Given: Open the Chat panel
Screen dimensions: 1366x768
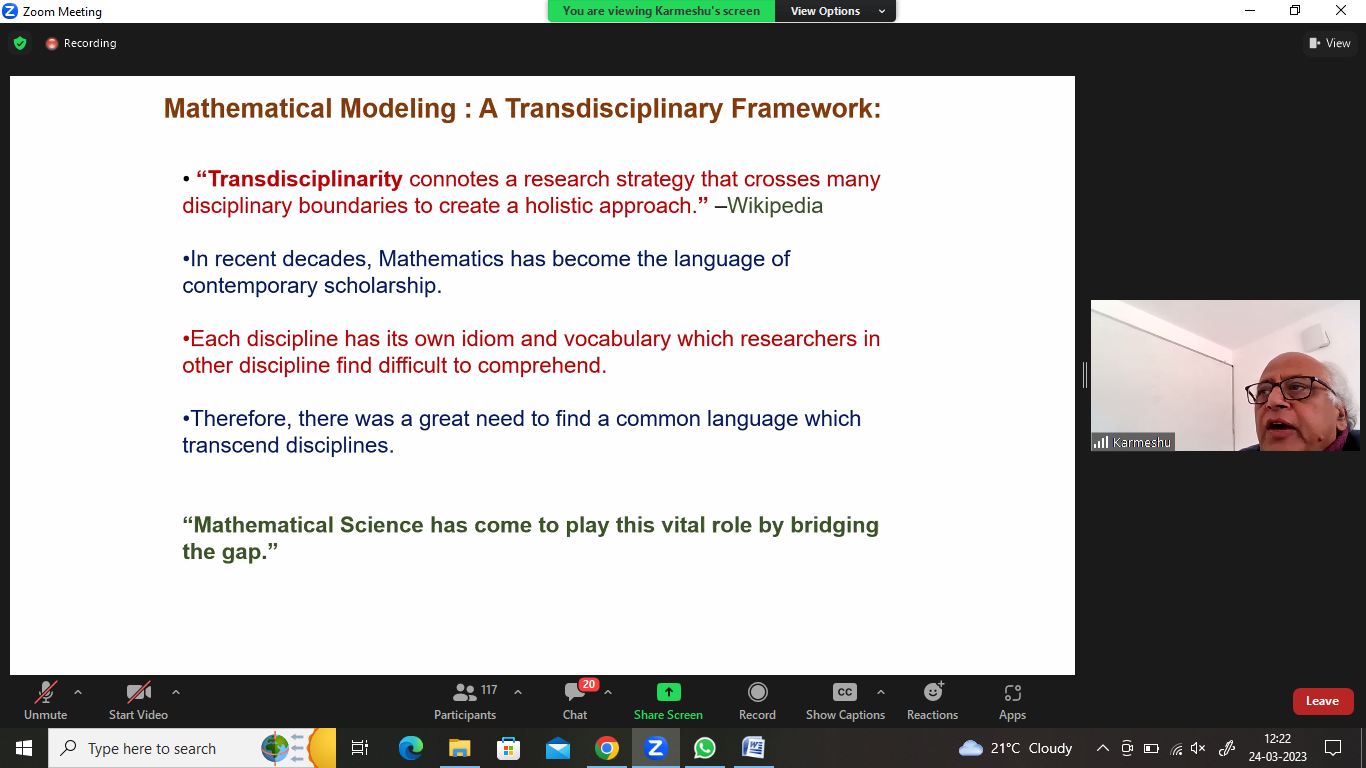Looking at the screenshot, I should coord(575,701).
